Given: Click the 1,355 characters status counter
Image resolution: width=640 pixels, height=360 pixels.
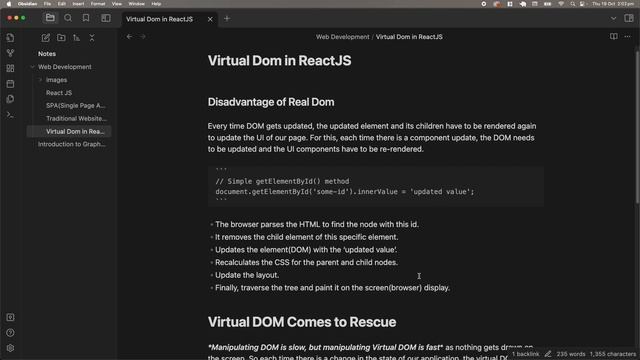Looking at the screenshot, I should 613,354.
